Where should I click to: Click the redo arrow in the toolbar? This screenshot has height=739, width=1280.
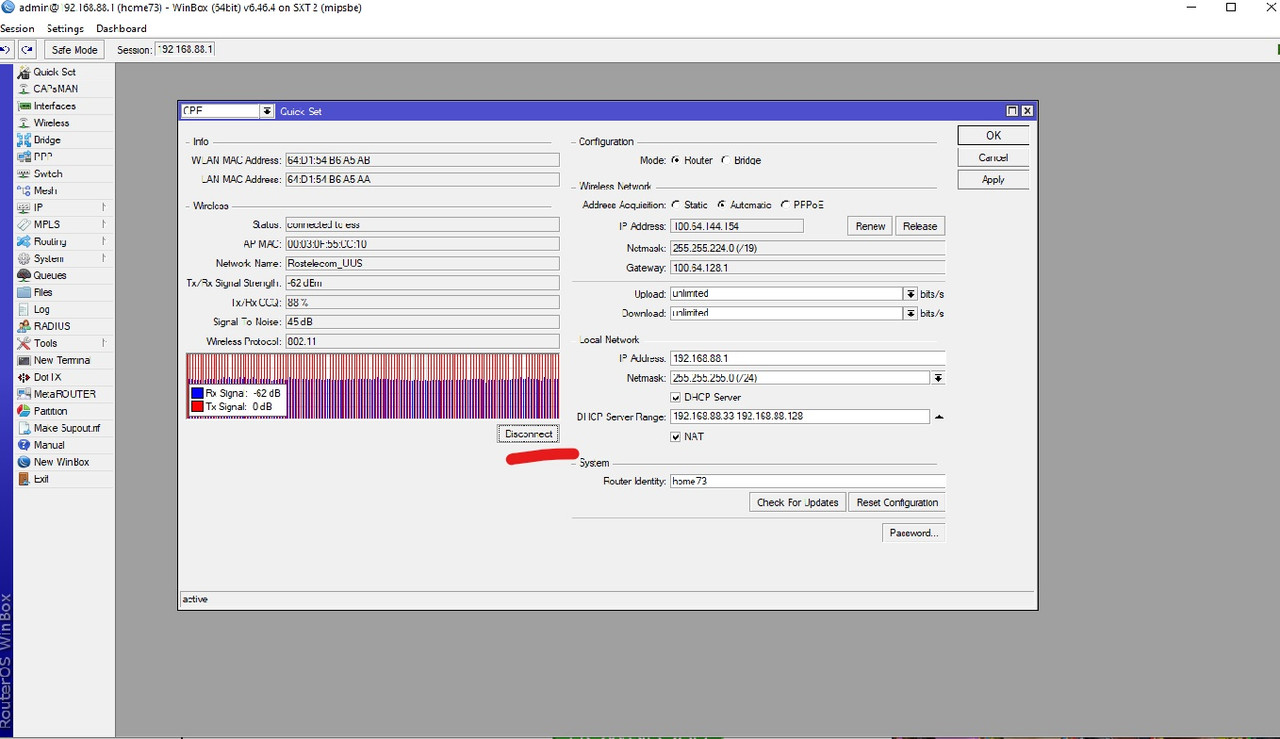27,50
